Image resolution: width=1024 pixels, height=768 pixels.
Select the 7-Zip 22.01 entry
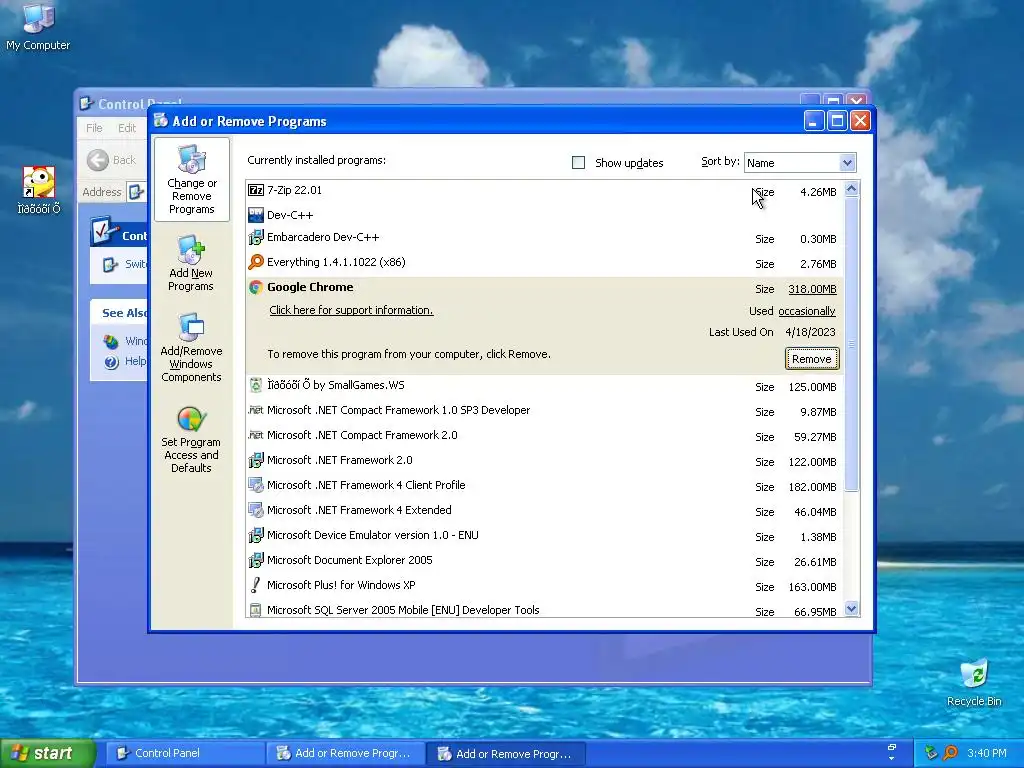coord(545,191)
